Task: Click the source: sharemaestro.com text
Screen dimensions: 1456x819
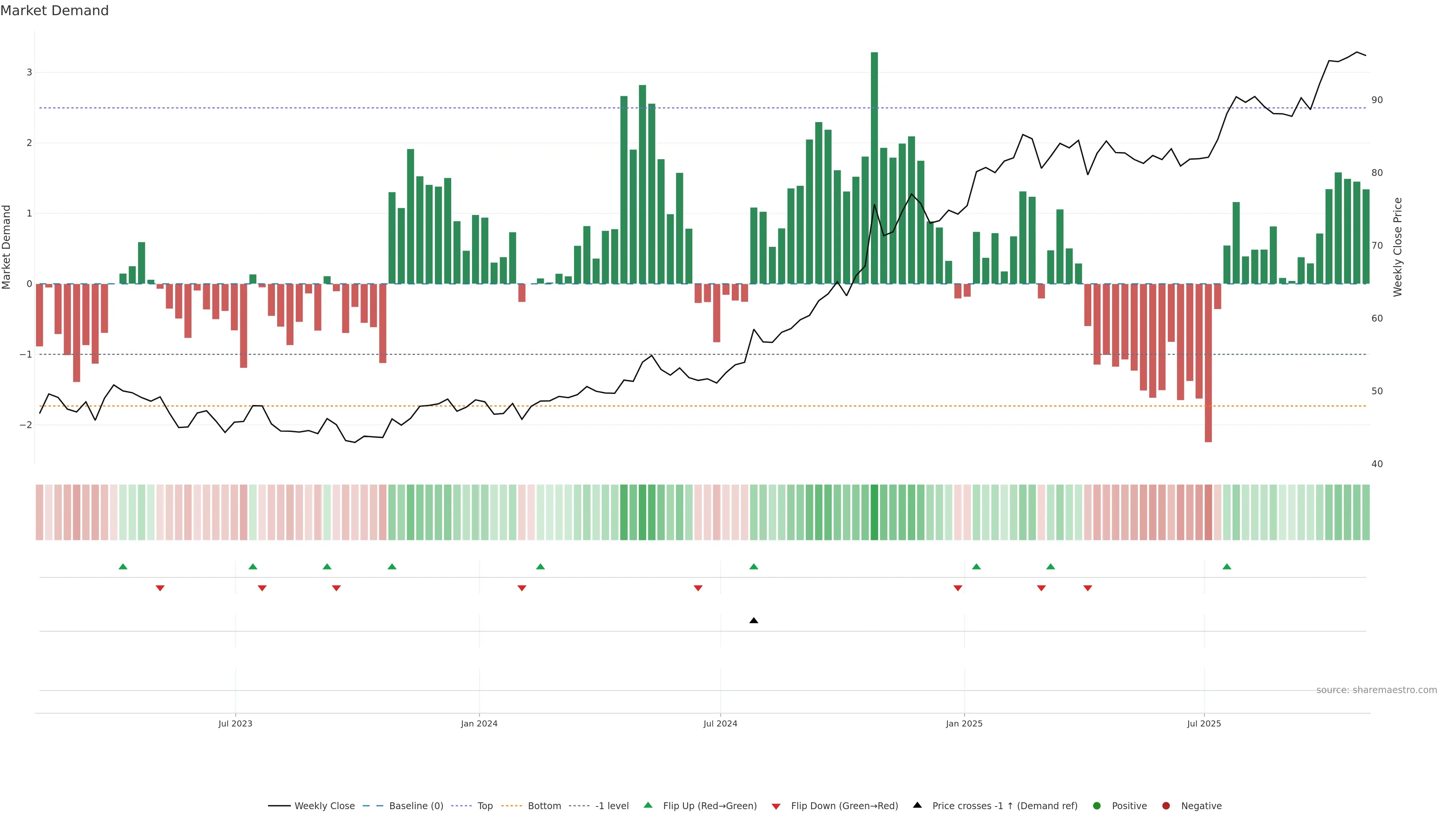Action: coord(1376,690)
